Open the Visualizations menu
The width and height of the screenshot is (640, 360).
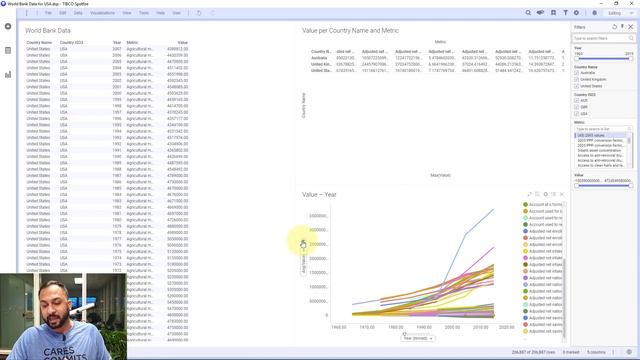pos(102,13)
